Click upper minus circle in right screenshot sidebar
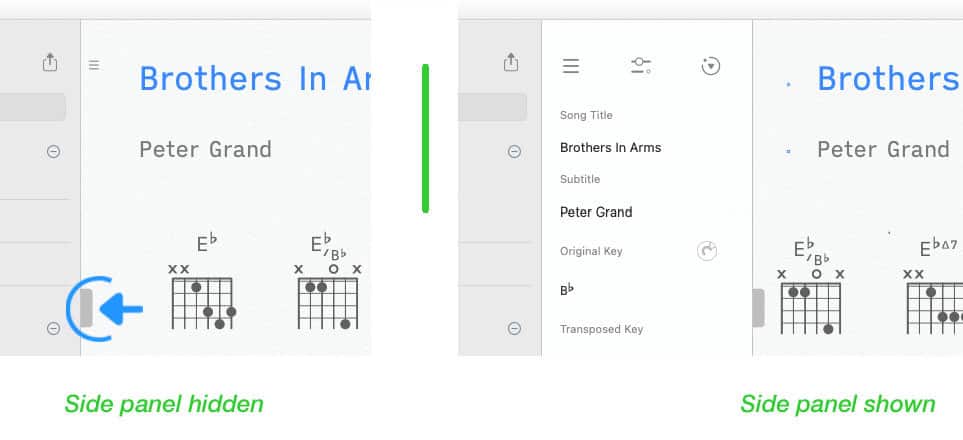963x440 pixels. [515, 151]
